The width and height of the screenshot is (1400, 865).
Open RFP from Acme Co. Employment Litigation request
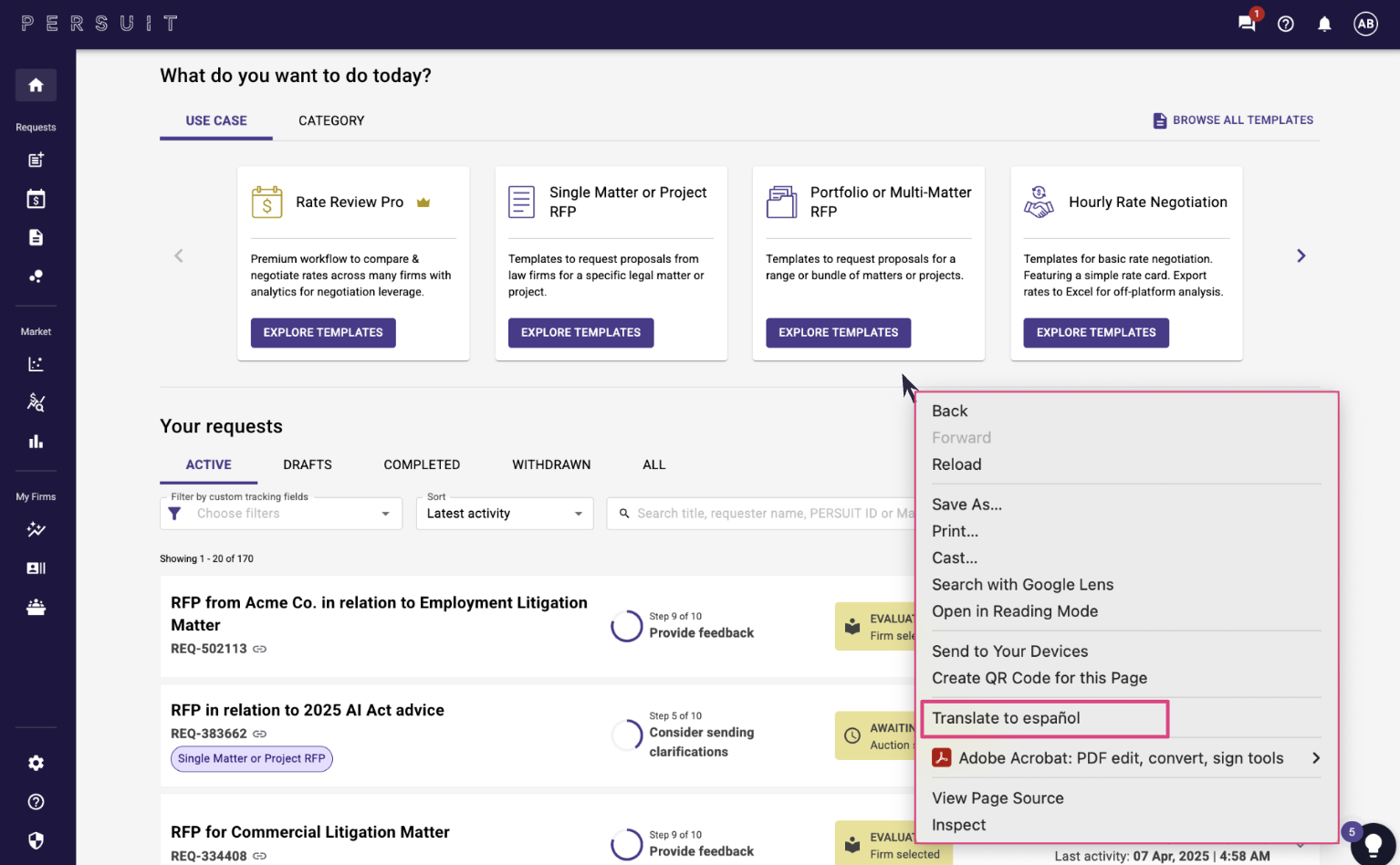[x=379, y=614]
